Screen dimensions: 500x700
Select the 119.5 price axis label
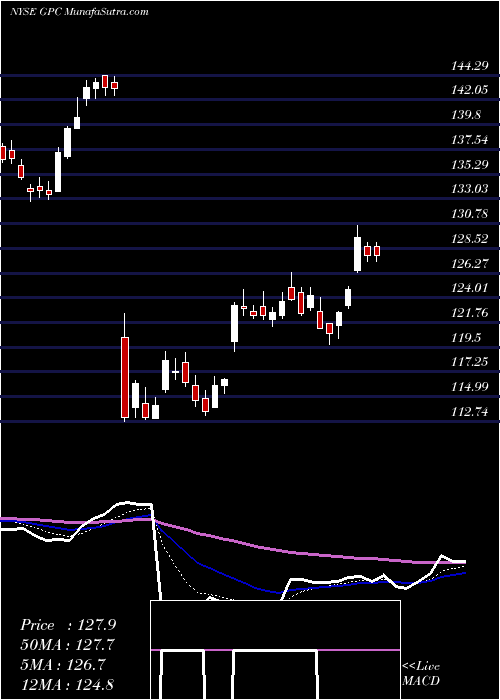pos(466,338)
